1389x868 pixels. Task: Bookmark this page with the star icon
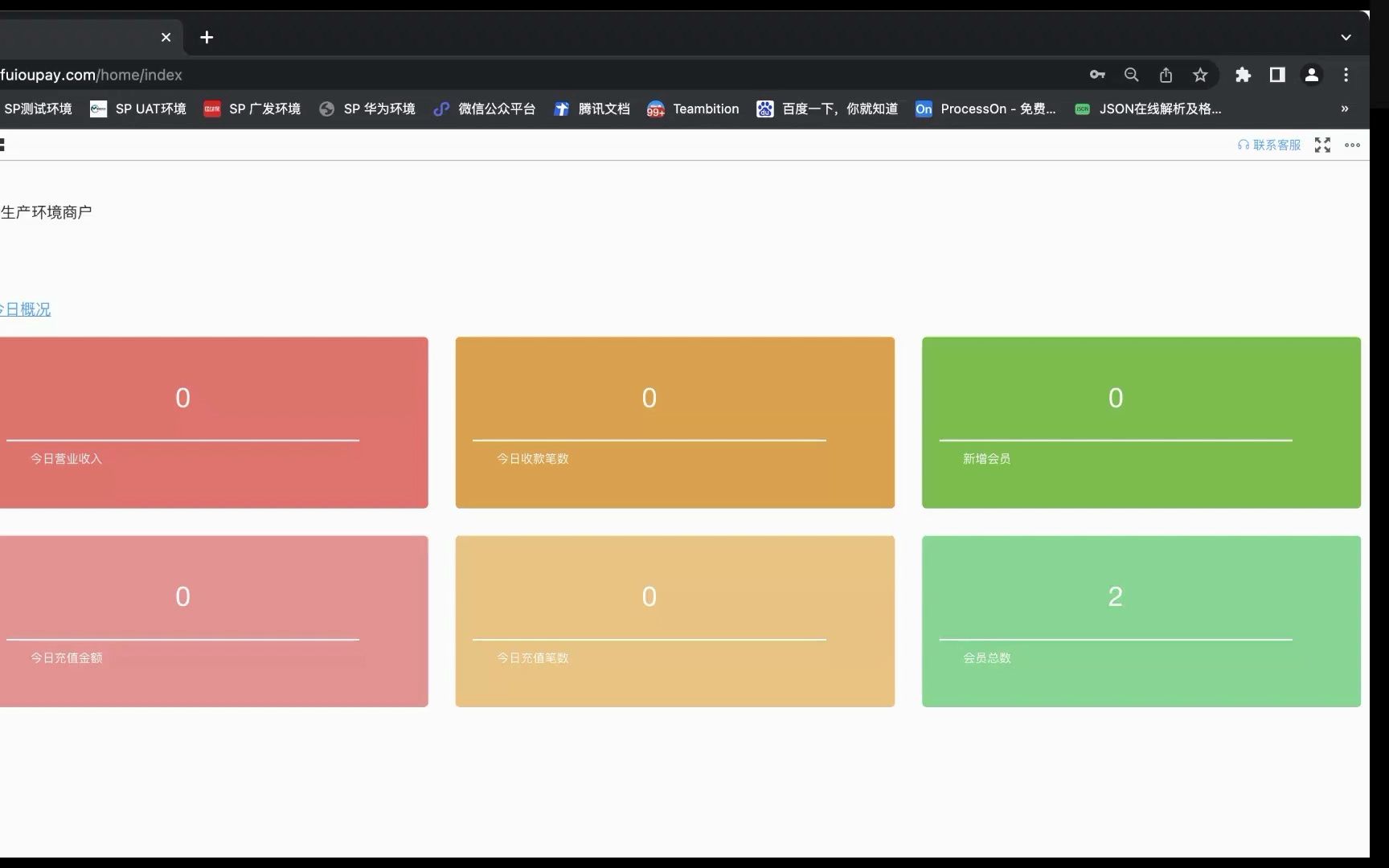pos(1200,75)
